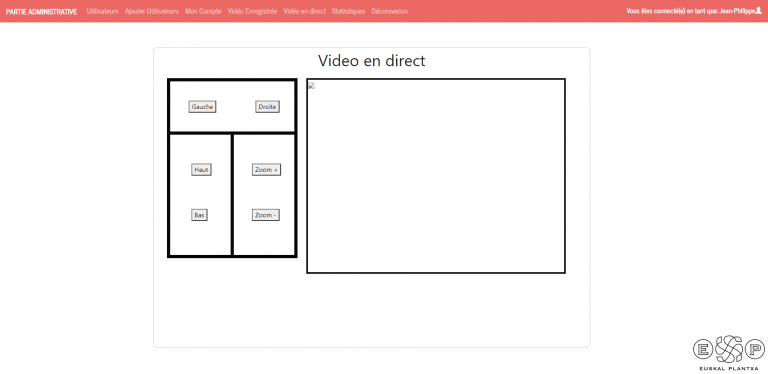Select Vidéo en direct navbar item
The width and height of the screenshot is (768, 374).
[304, 11]
